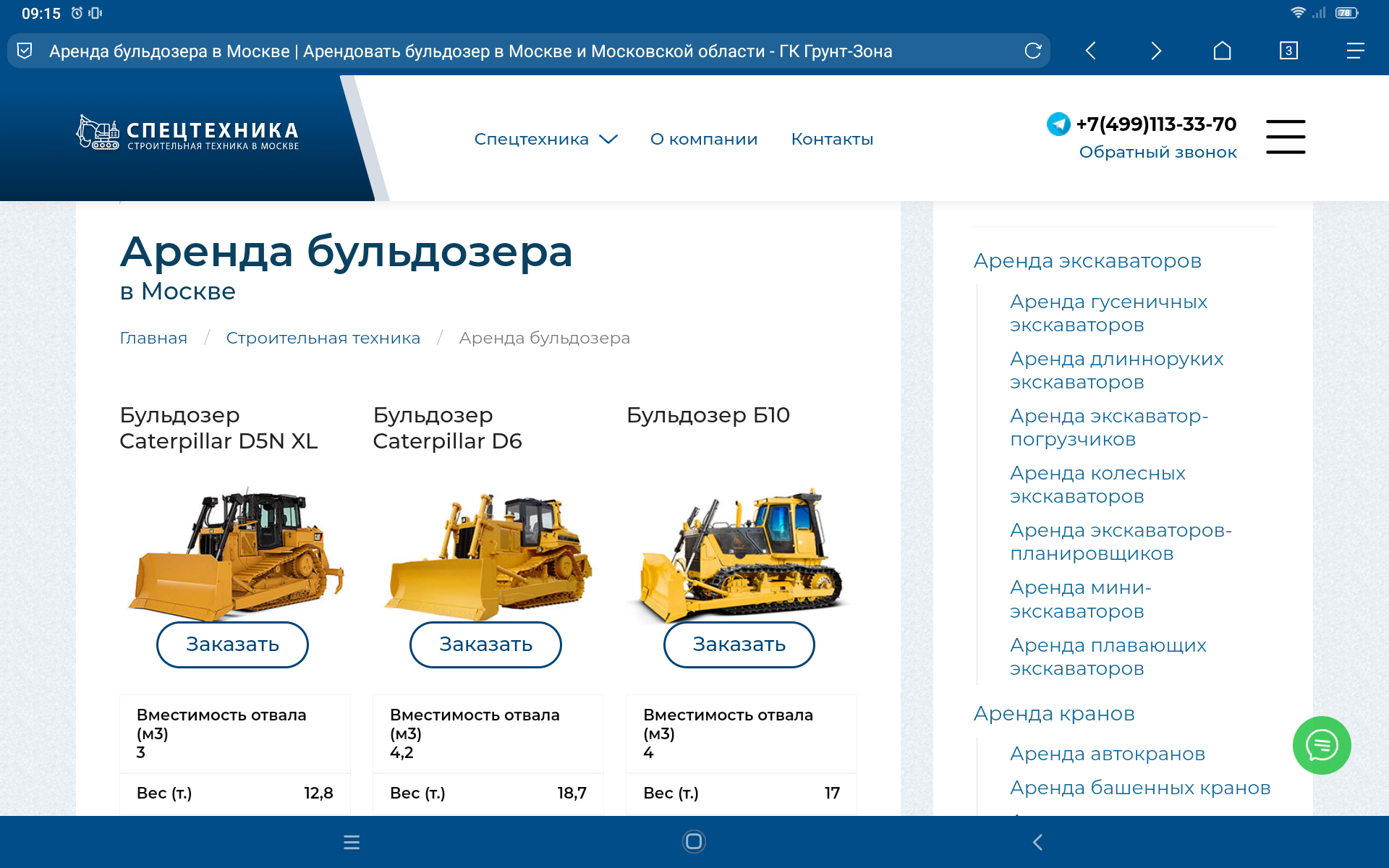Go forward using the browser forward arrow
The image size is (1389, 868).
click(1156, 51)
